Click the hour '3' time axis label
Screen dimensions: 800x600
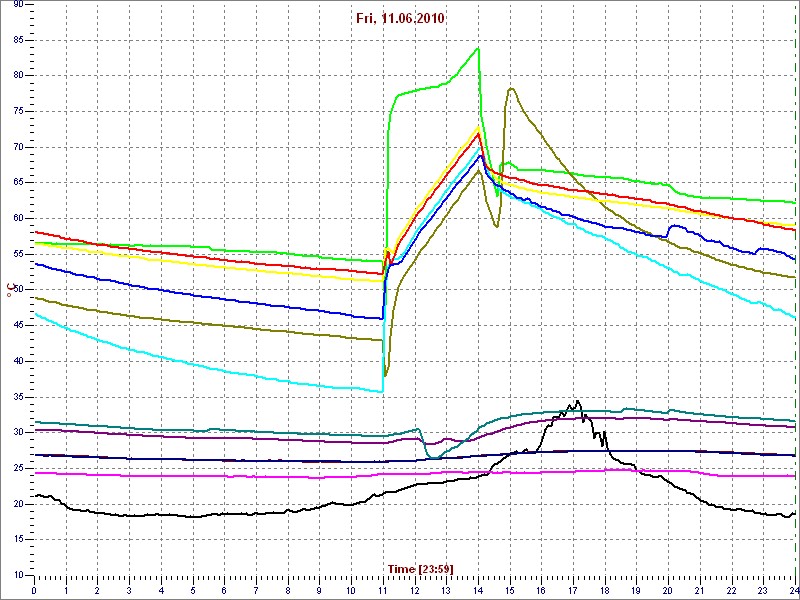pyautogui.click(x=129, y=591)
